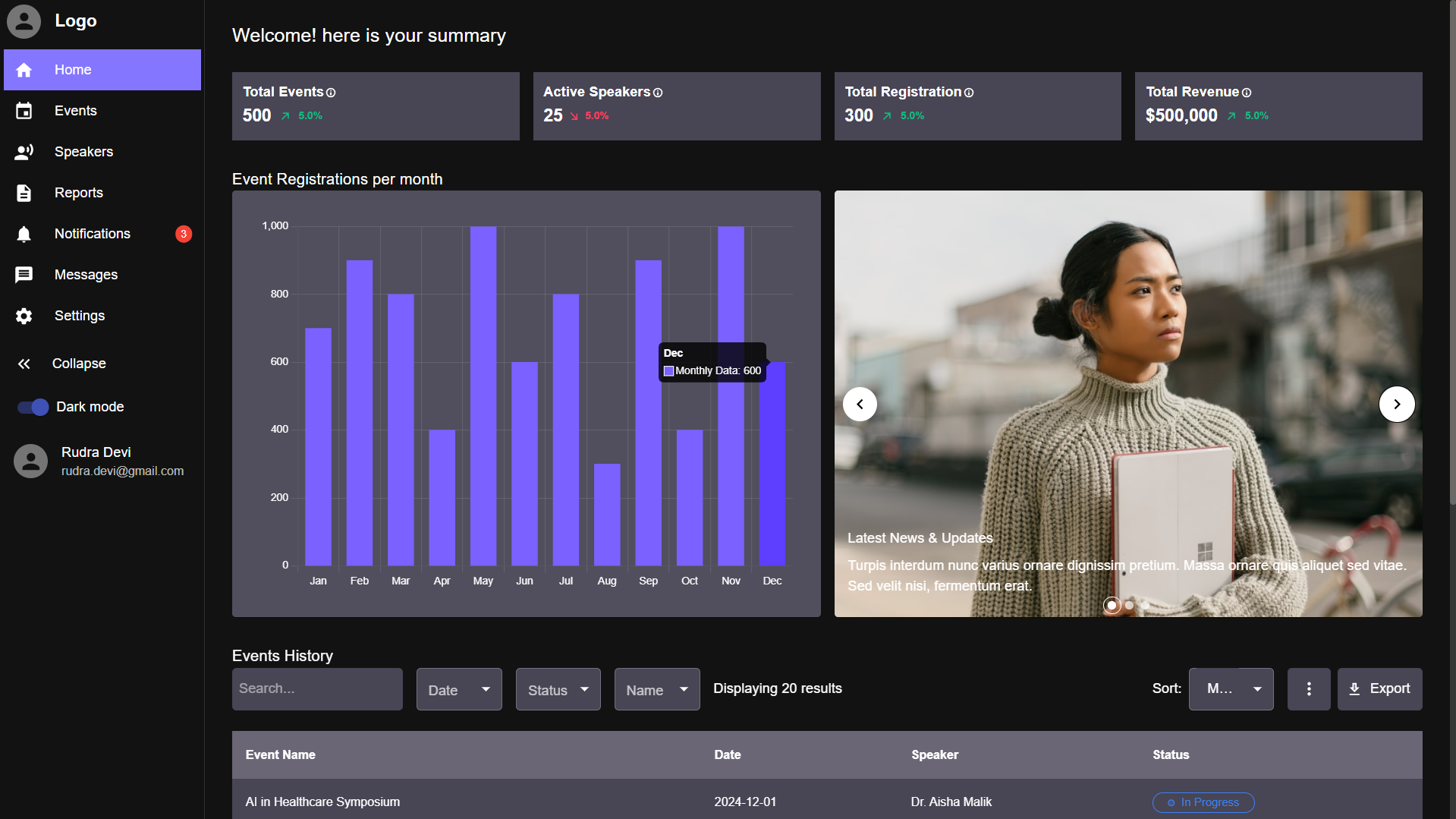Viewport: 1456px width, 819px height.
Task: Click the Total Revenue info icon
Action: click(1247, 93)
